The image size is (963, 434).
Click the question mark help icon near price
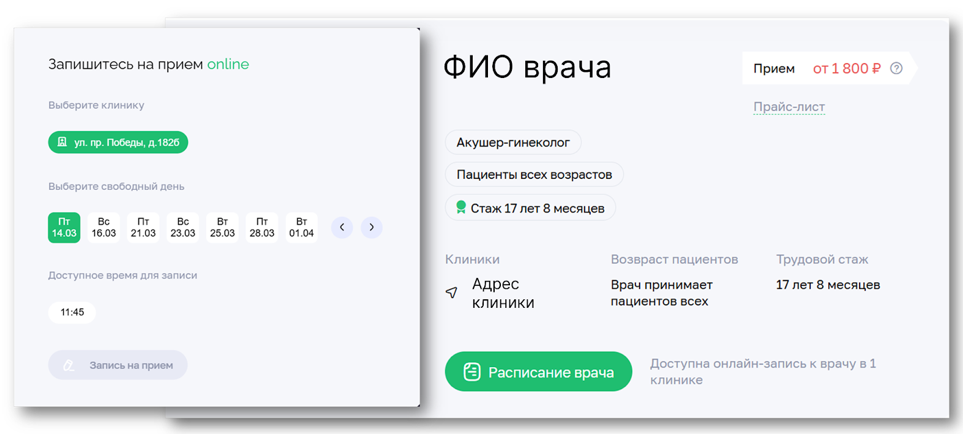coord(896,69)
